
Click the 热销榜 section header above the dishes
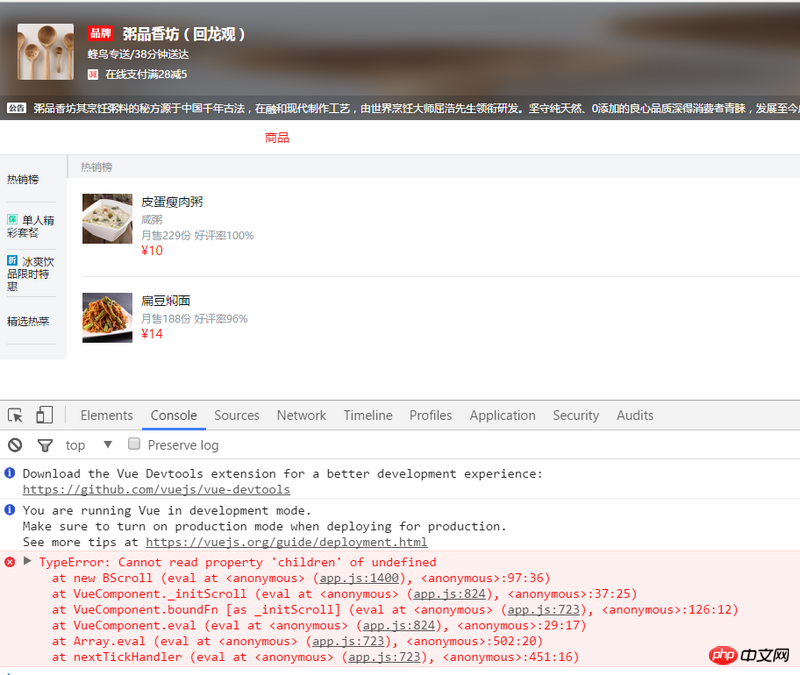pos(96,167)
